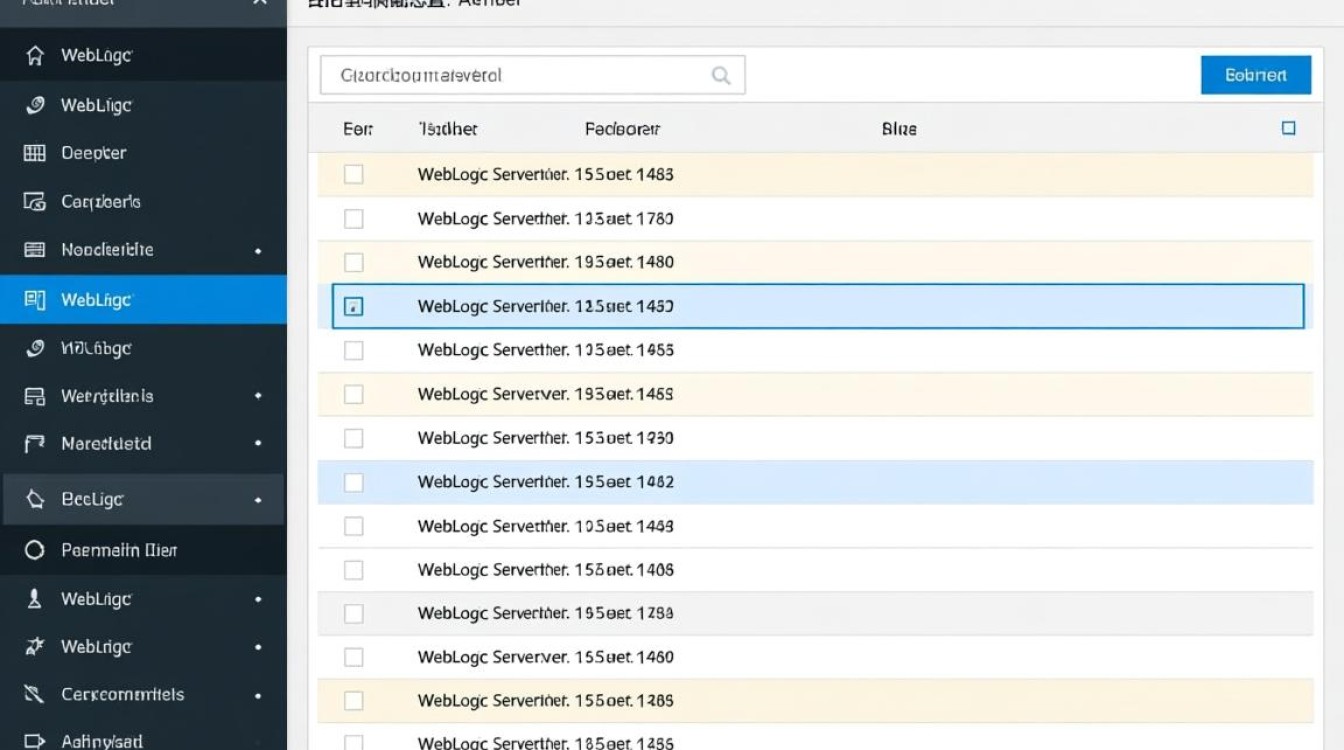Select the highlighted row ending 1482
Screen dimensions: 1344x750
click(x=353, y=482)
